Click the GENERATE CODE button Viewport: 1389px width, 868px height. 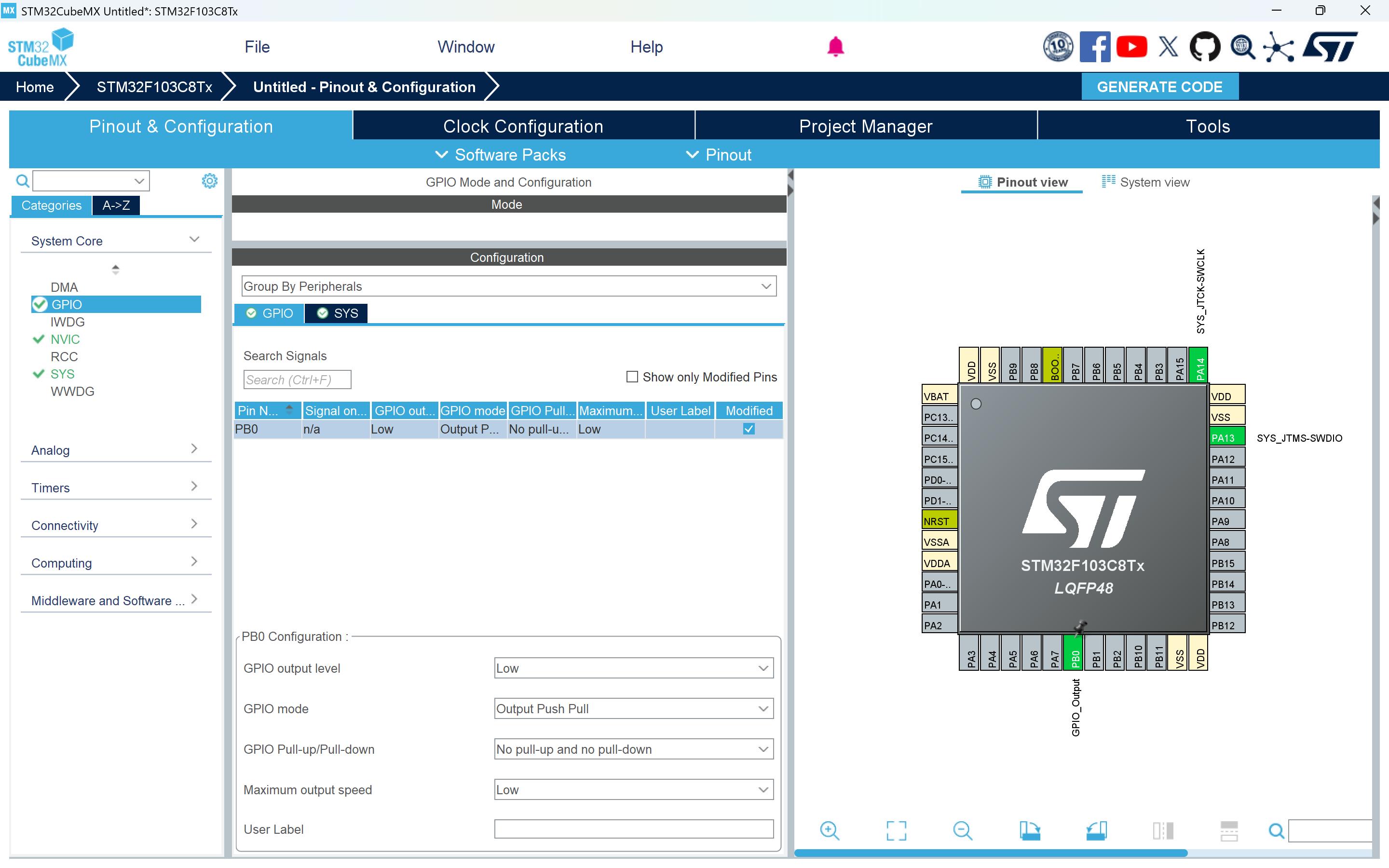click(1159, 87)
